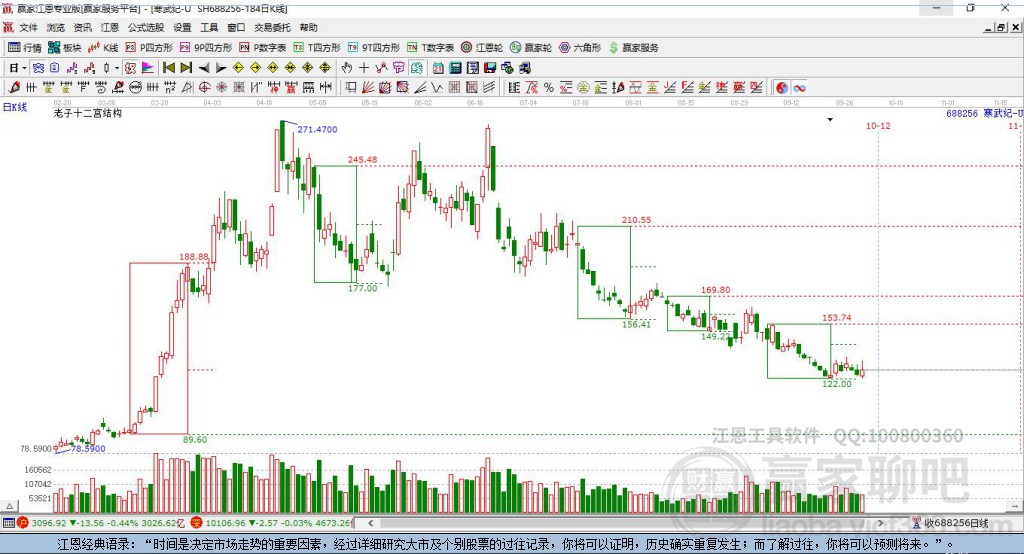Select the Gann fan lines tool
The height and width of the screenshot is (554, 1024).
(367, 88)
